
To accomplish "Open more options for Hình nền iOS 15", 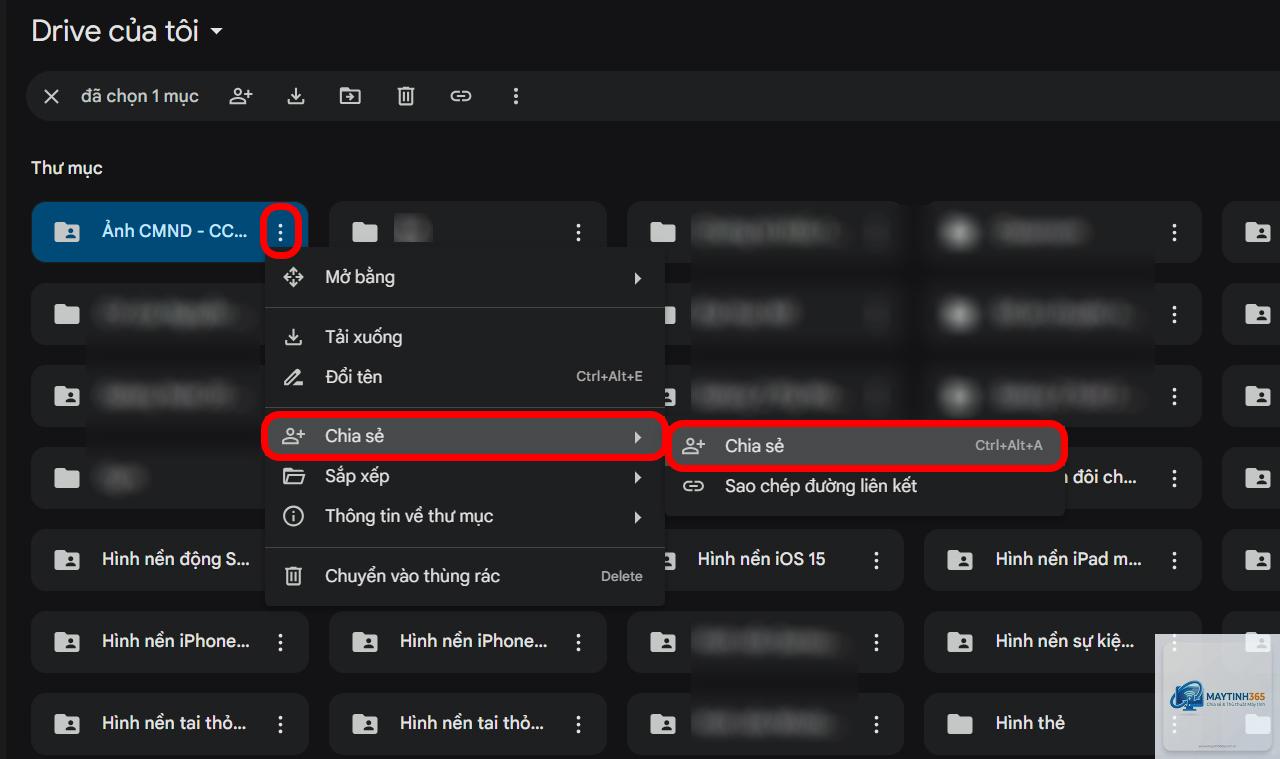I will 876,561.
